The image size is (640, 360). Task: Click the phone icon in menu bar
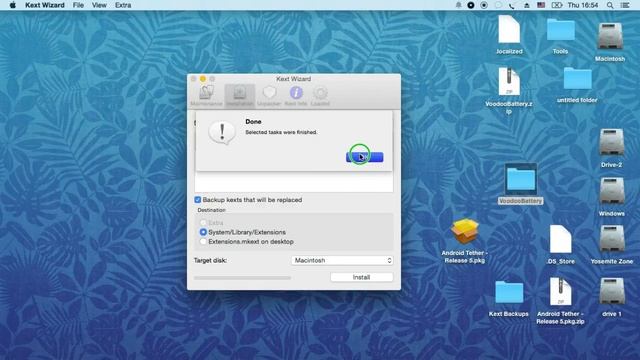512,5
